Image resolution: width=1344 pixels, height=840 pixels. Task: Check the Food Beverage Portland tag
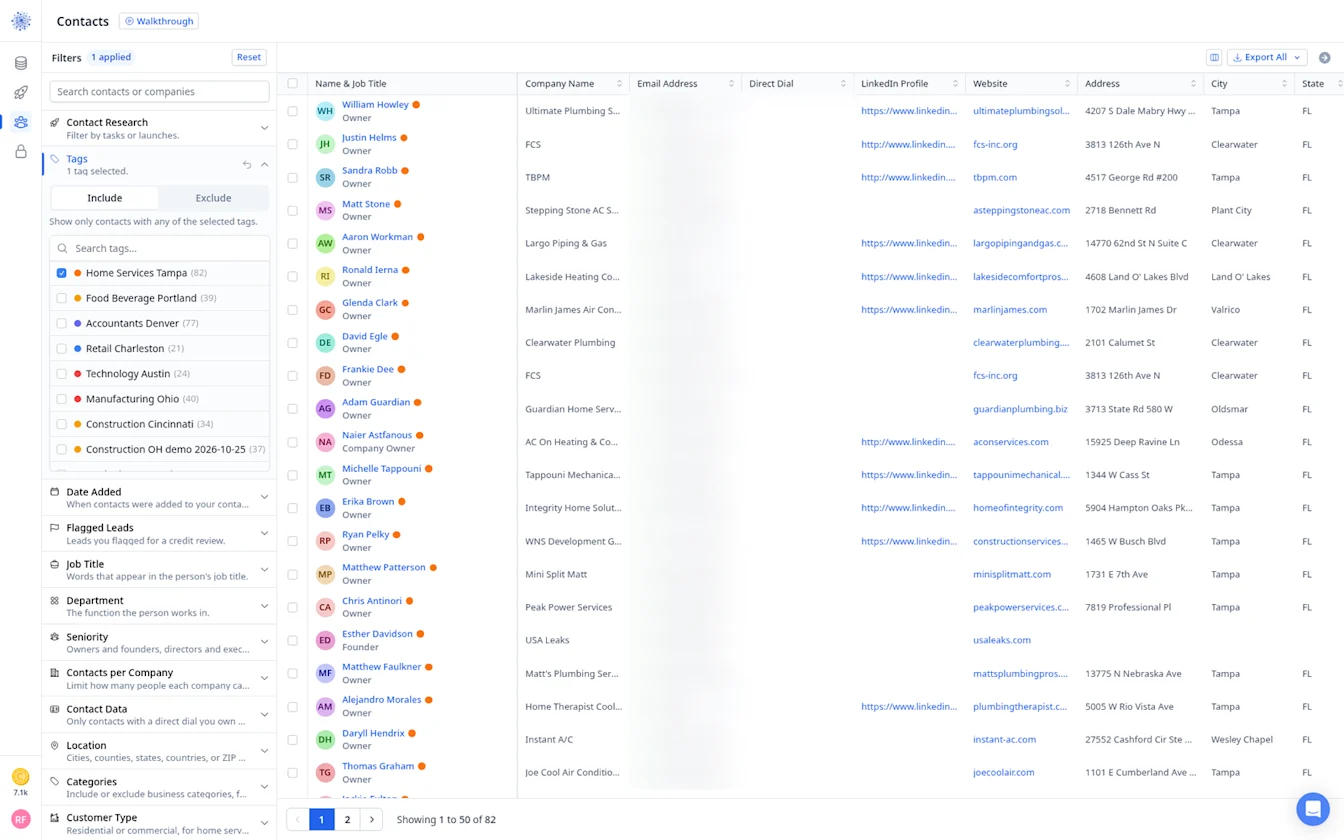coord(62,298)
